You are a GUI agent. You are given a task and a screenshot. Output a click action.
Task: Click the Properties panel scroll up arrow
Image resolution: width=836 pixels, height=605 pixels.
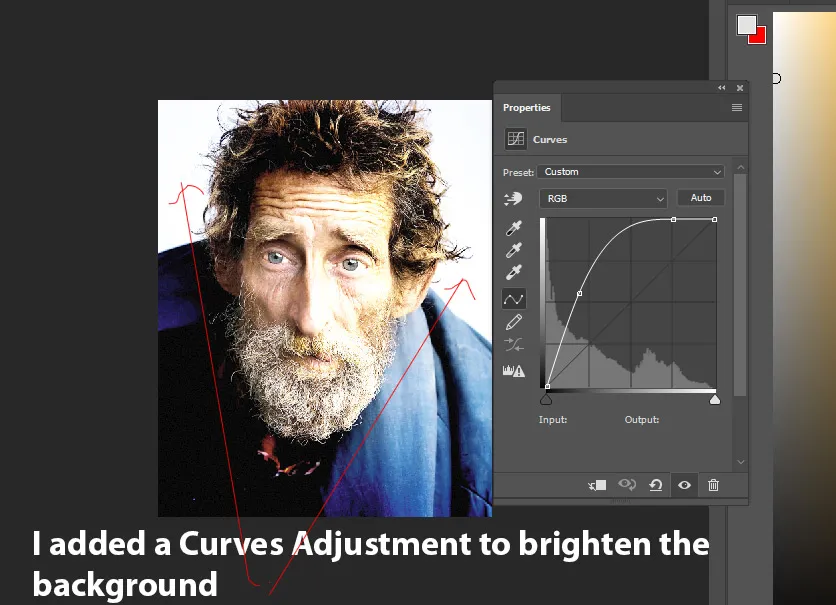(741, 167)
